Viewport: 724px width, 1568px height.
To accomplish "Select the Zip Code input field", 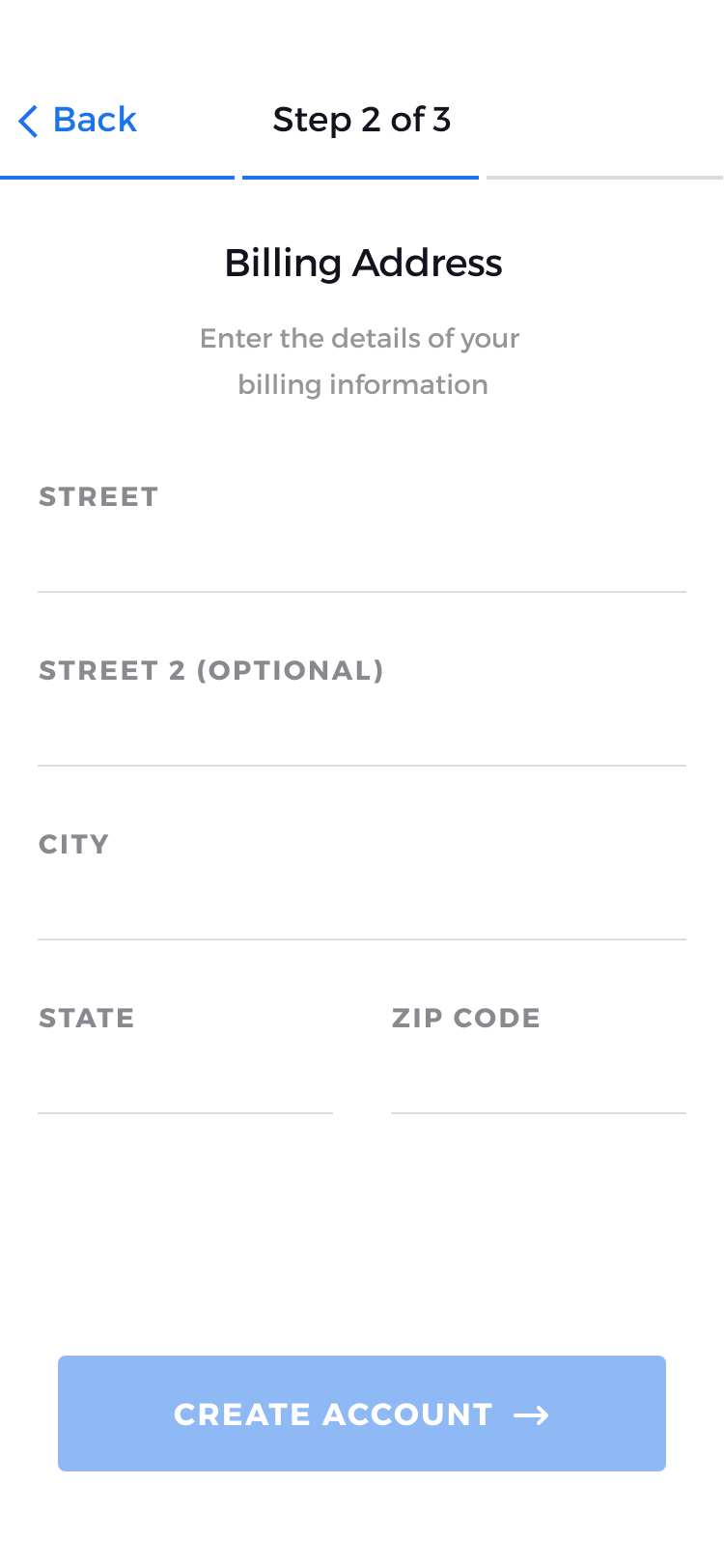I will pos(539,1078).
